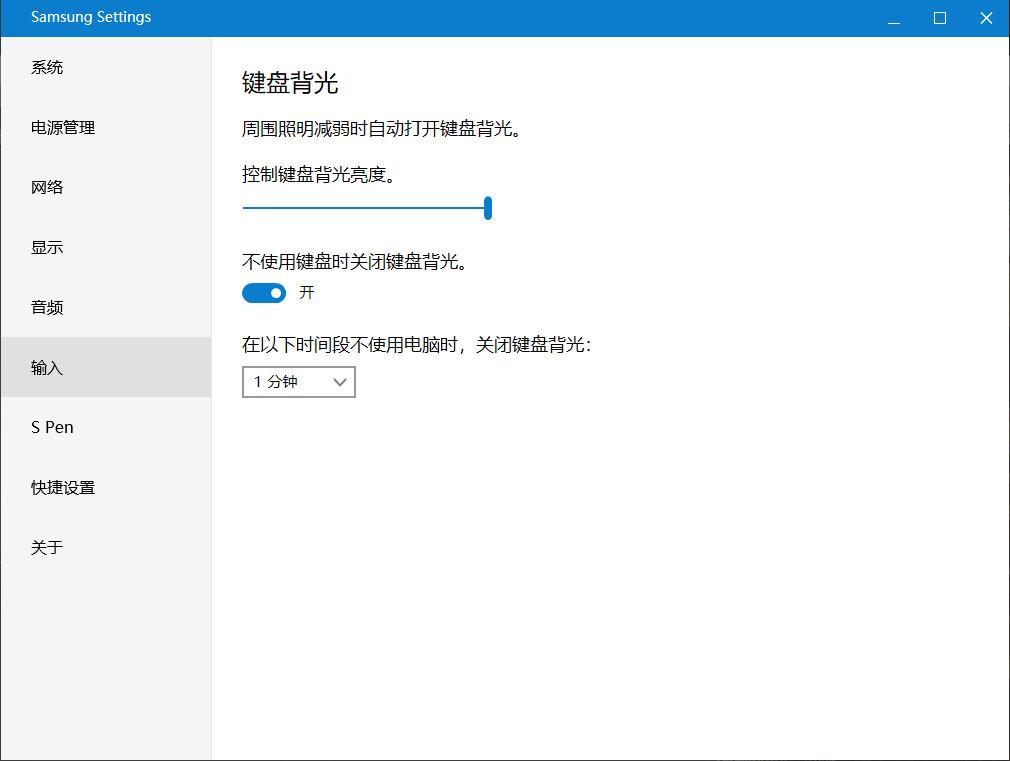Image resolution: width=1010 pixels, height=761 pixels.
Task: Click the chevron on the timeout dropdown
Action: pyautogui.click(x=339, y=382)
